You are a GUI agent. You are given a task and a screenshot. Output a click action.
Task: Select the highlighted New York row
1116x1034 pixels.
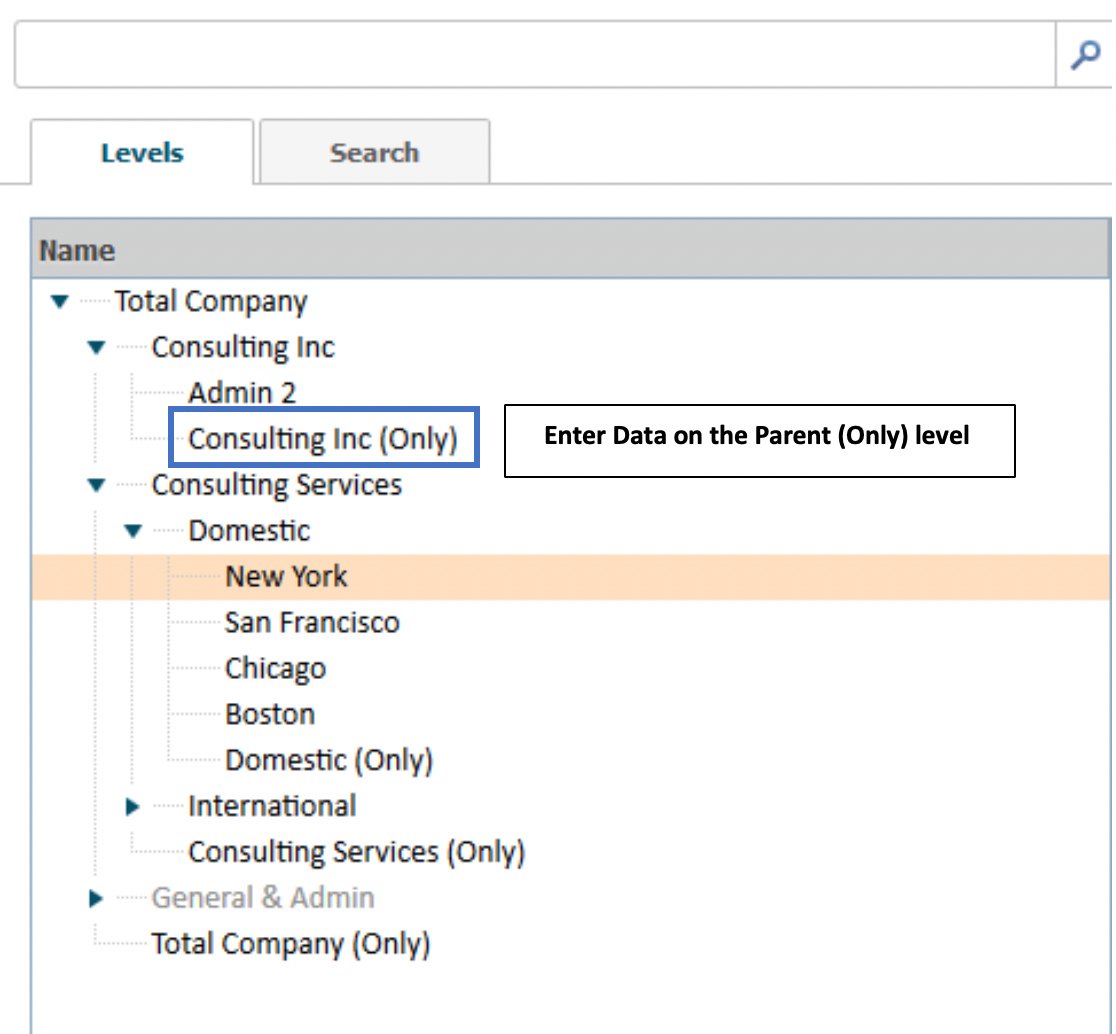click(x=570, y=577)
